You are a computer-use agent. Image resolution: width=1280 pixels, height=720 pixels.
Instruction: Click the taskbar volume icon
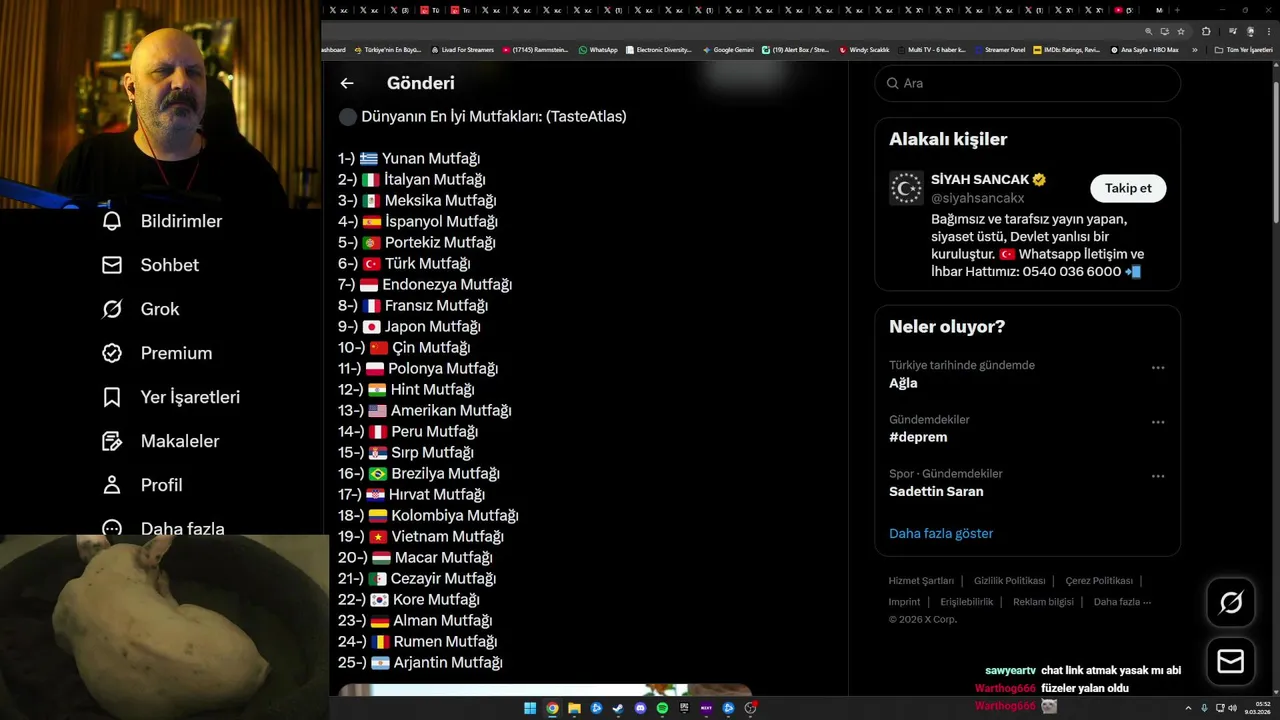click(x=1232, y=708)
